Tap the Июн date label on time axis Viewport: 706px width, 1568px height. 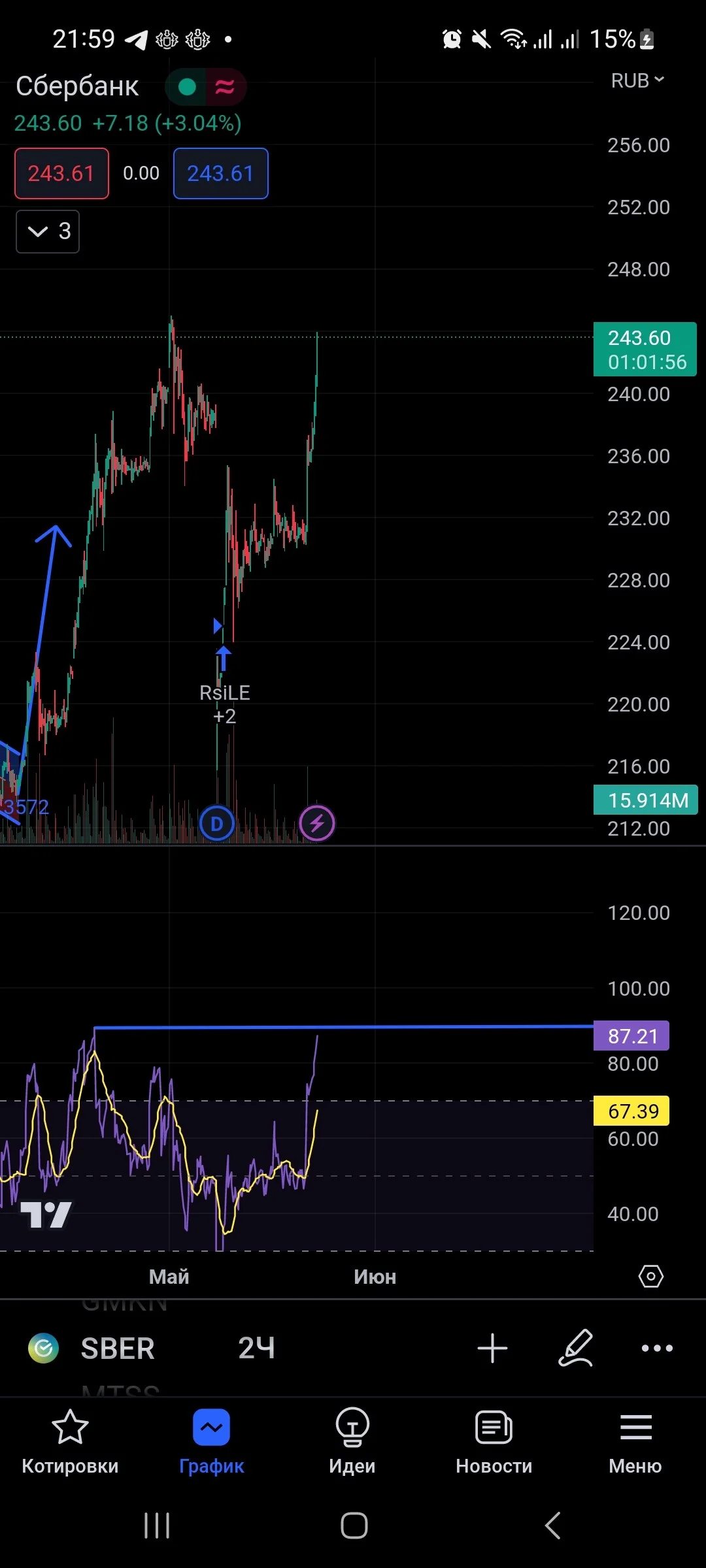pyautogui.click(x=375, y=1277)
